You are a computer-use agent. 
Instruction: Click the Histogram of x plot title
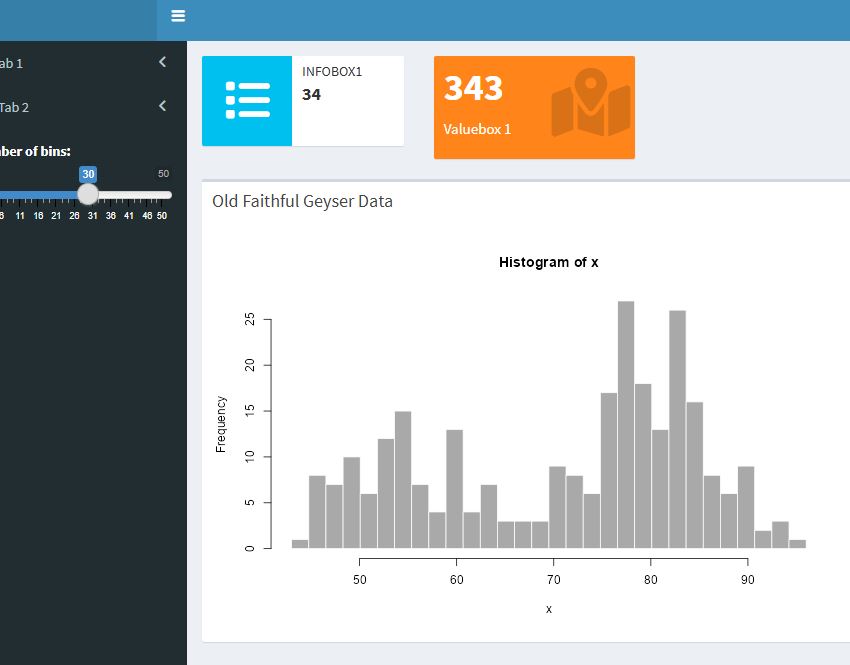pos(548,262)
